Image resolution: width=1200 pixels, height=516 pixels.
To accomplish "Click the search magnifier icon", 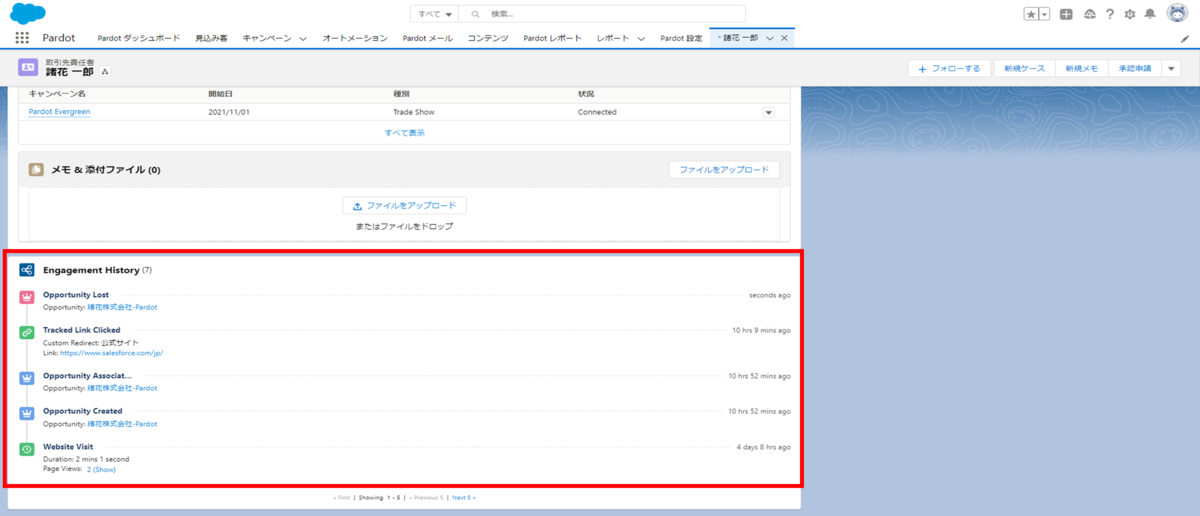I will click(x=476, y=14).
